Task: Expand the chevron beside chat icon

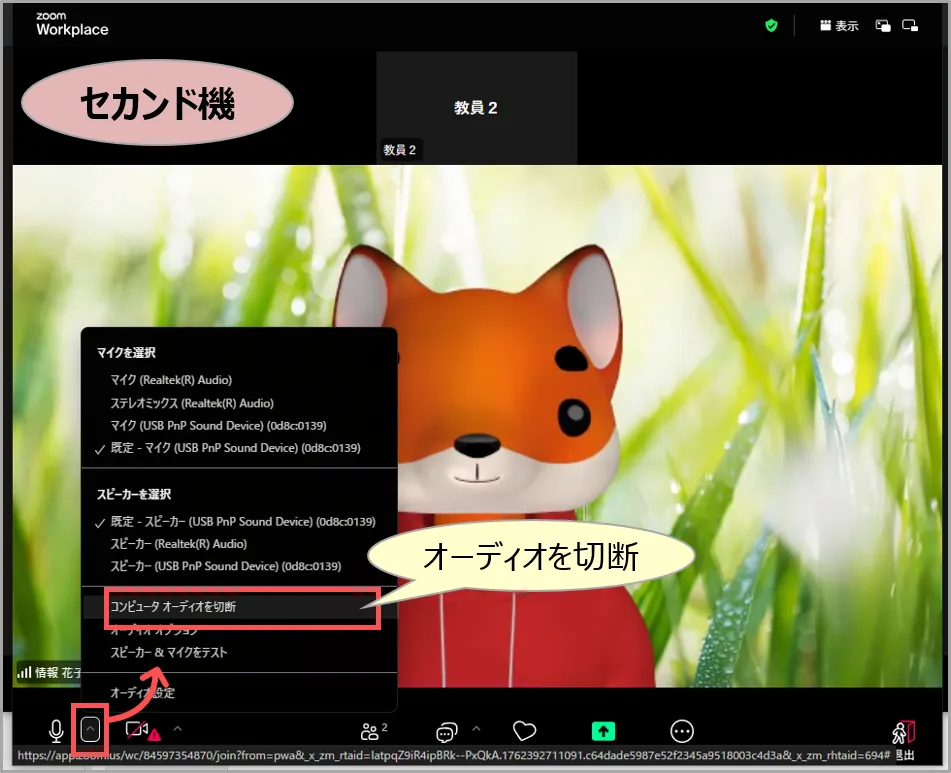Action: (x=476, y=730)
